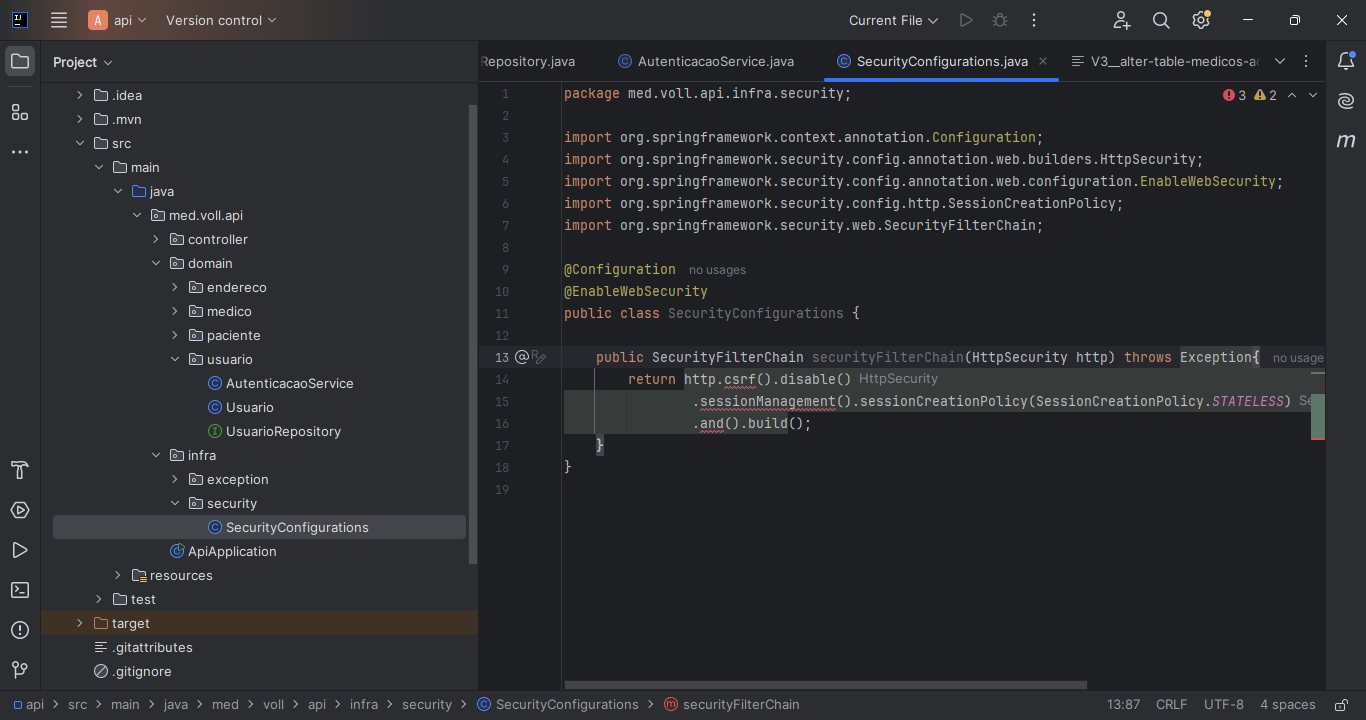Expand the .idea folder
Viewport: 1366px width, 720px height.
tap(80, 95)
